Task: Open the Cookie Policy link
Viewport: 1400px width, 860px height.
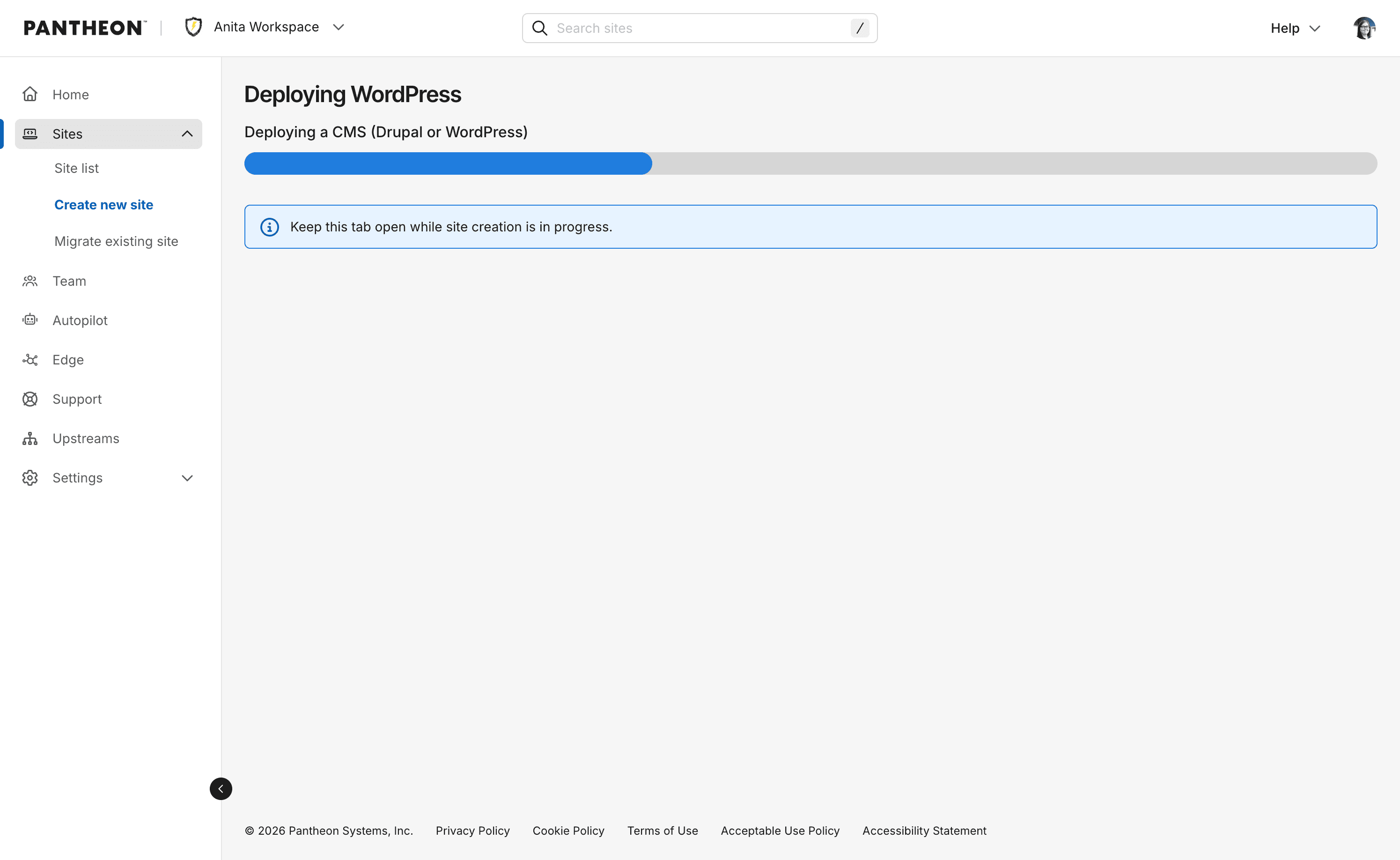Action: click(568, 831)
